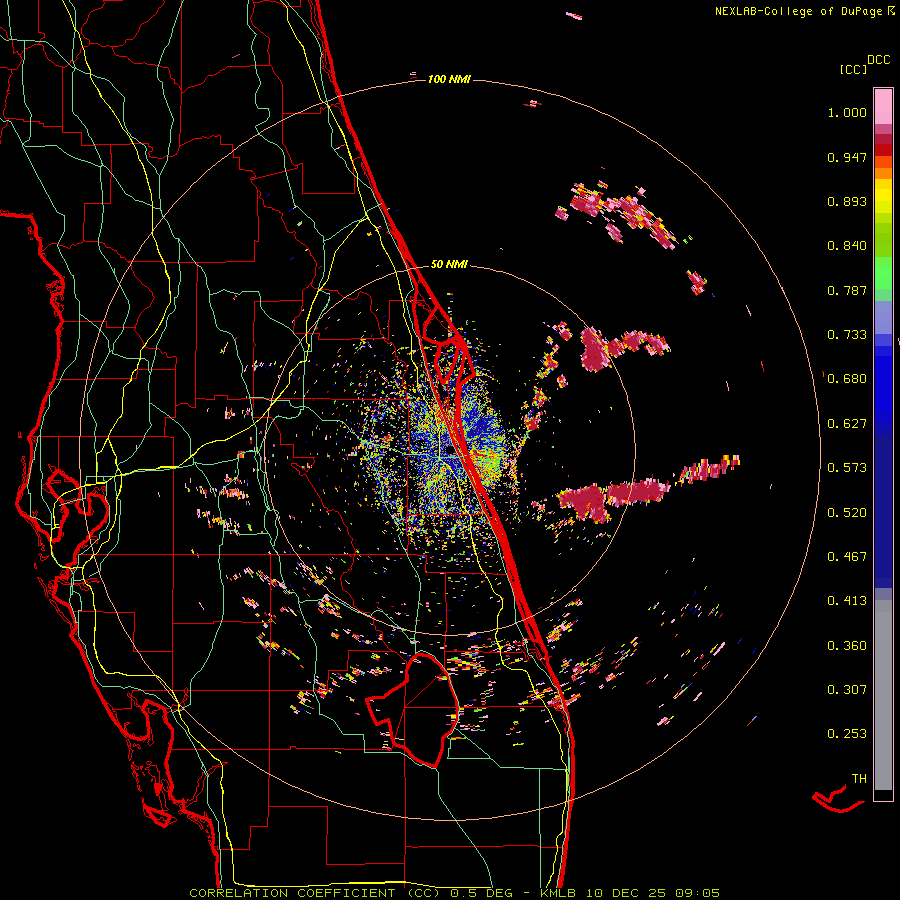Viewport: 900px width, 900px height.
Task: Click the 0.307 color scale value
Action: (847, 690)
